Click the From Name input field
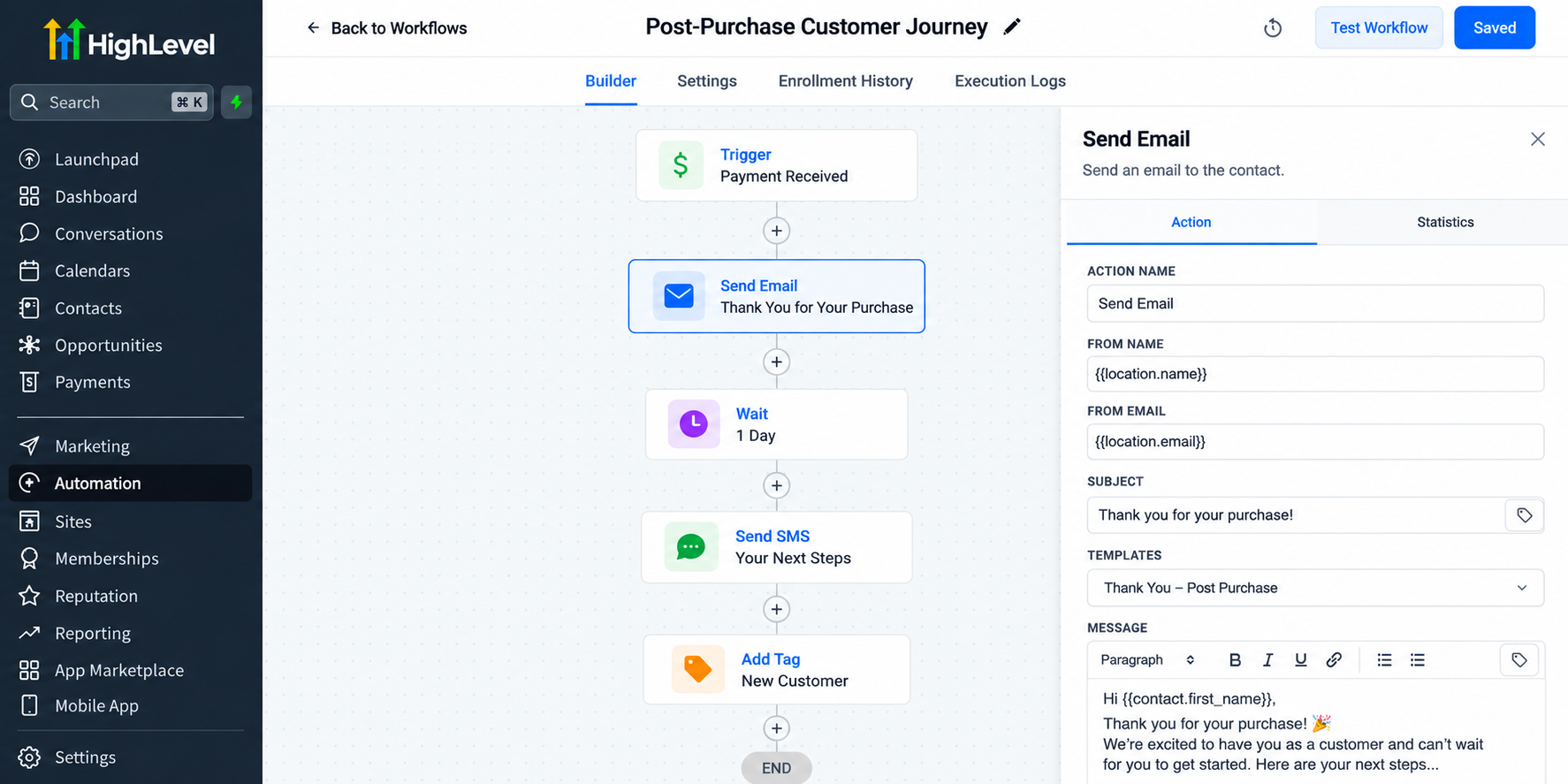This screenshot has width=1568, height=784. pos(1315,374)
